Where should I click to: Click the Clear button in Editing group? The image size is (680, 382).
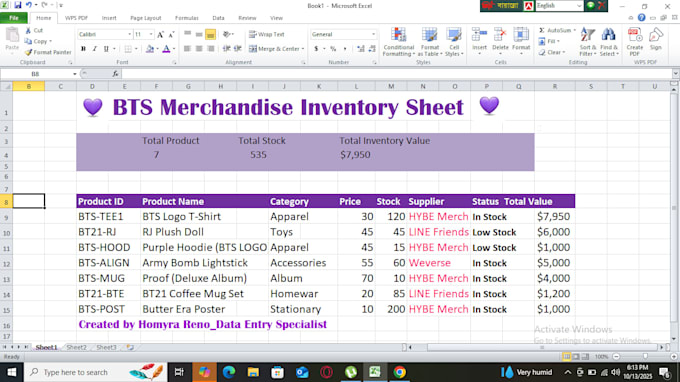[x=552, y=52]
